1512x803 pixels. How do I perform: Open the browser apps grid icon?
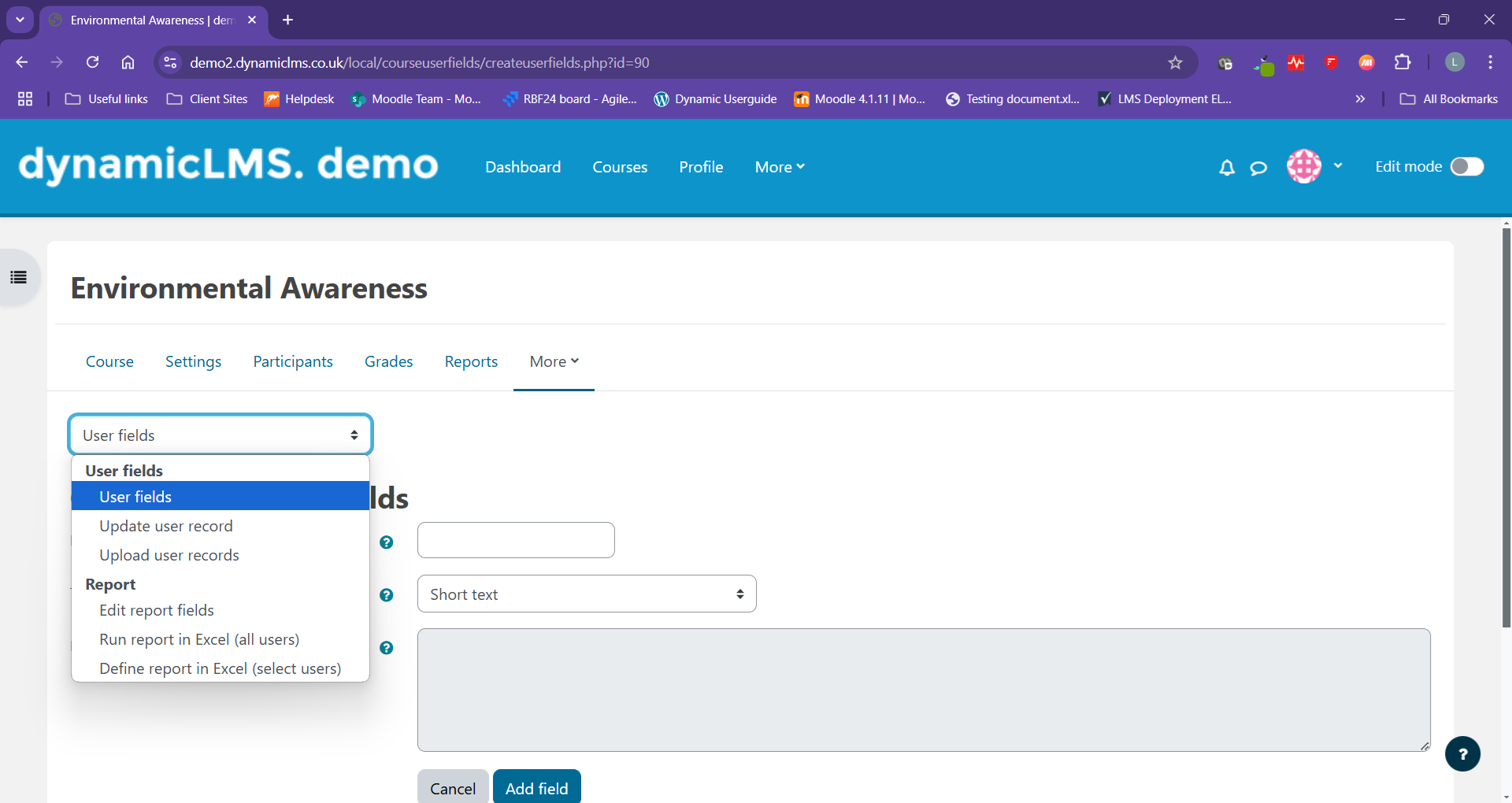[x=25, y=98]
